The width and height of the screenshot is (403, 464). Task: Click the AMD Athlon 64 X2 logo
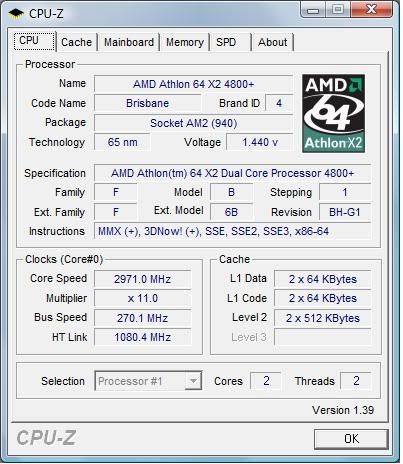coord(333,113)
